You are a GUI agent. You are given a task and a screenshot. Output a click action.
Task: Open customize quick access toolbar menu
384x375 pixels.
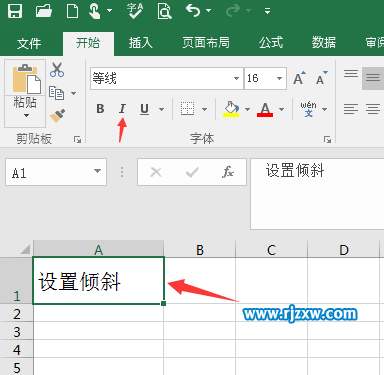click(x=267, y=11)
